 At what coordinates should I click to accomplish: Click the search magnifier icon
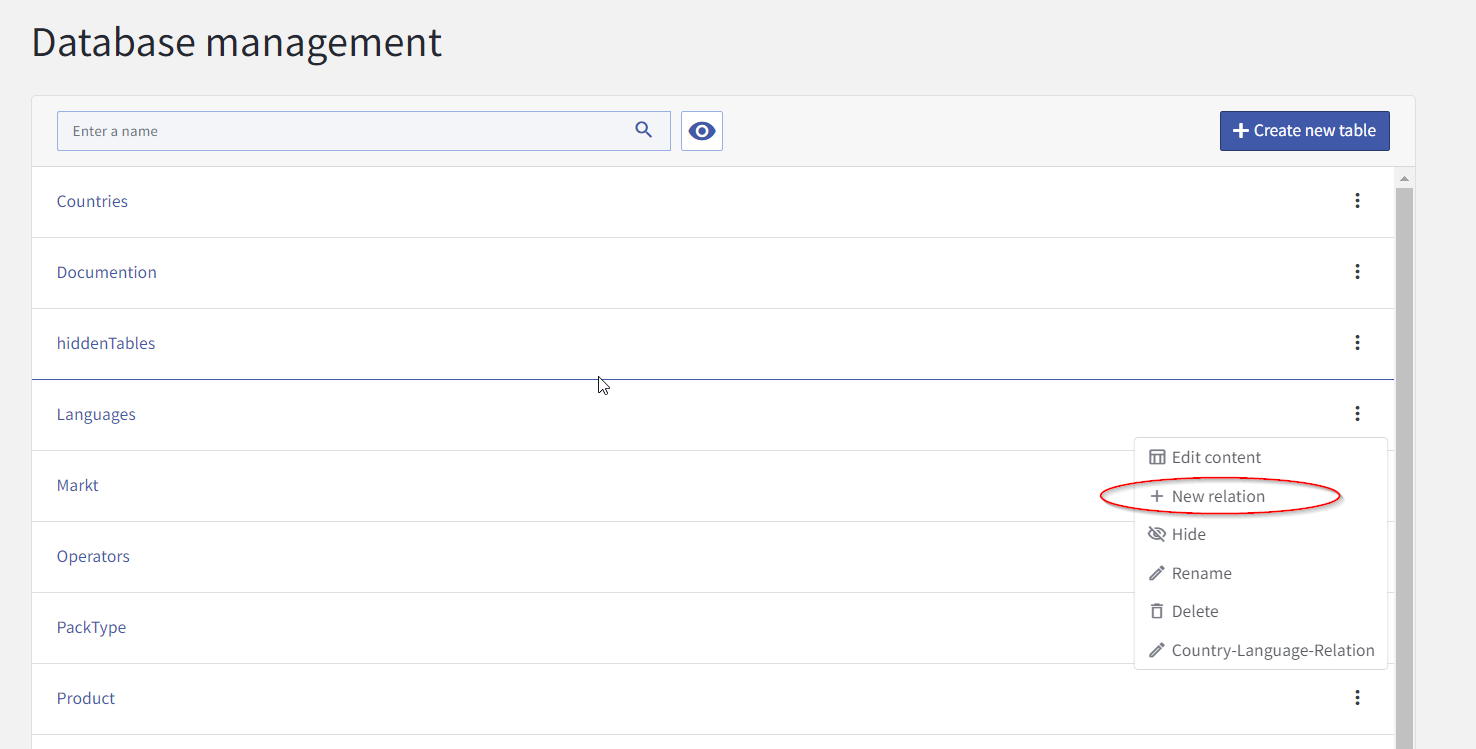click(644, 130)
